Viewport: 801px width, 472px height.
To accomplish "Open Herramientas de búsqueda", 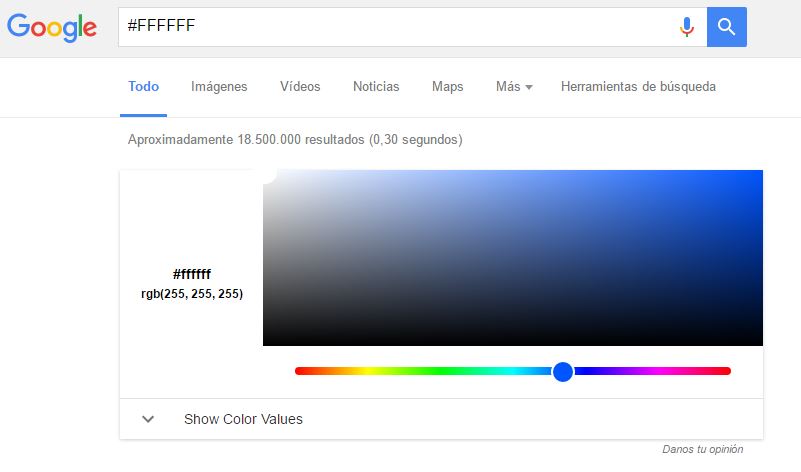I will 638,87.
